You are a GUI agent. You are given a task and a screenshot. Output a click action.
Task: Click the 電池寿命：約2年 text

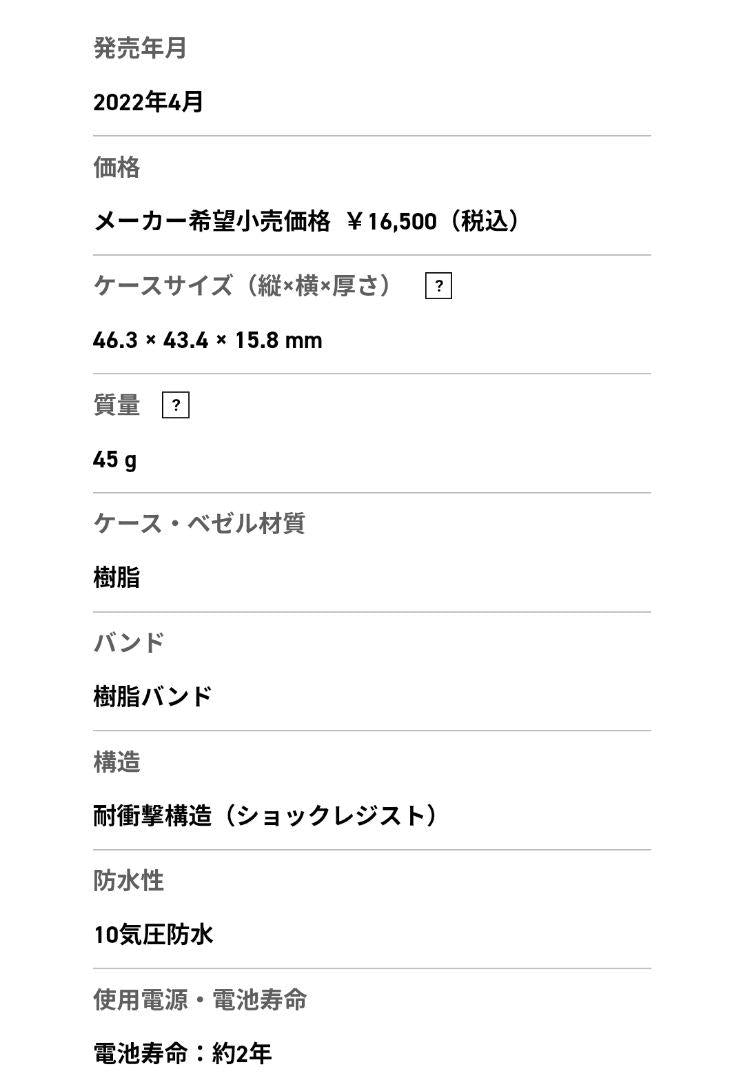click(182, 1054)
